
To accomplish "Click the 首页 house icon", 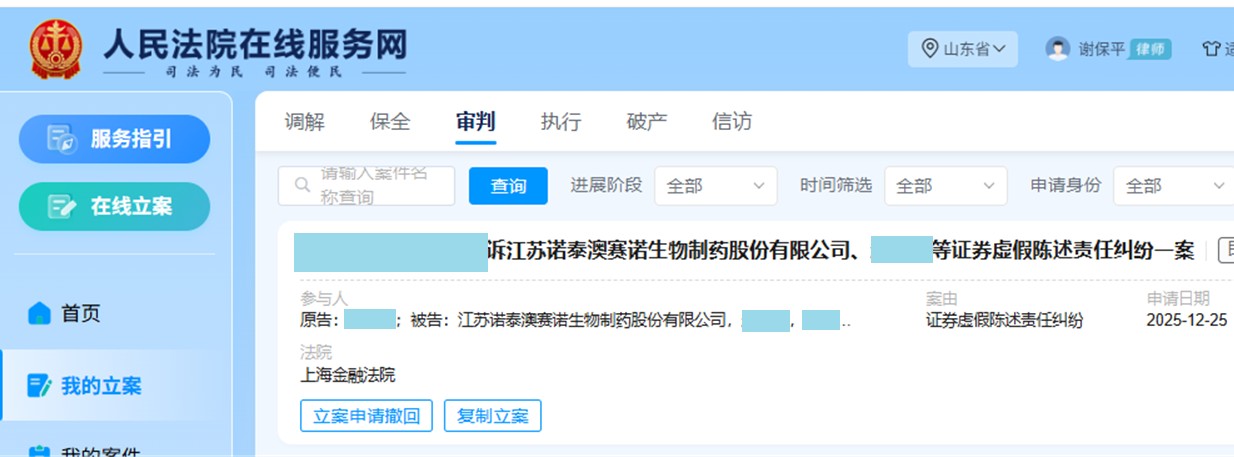I will click(39, 313).
